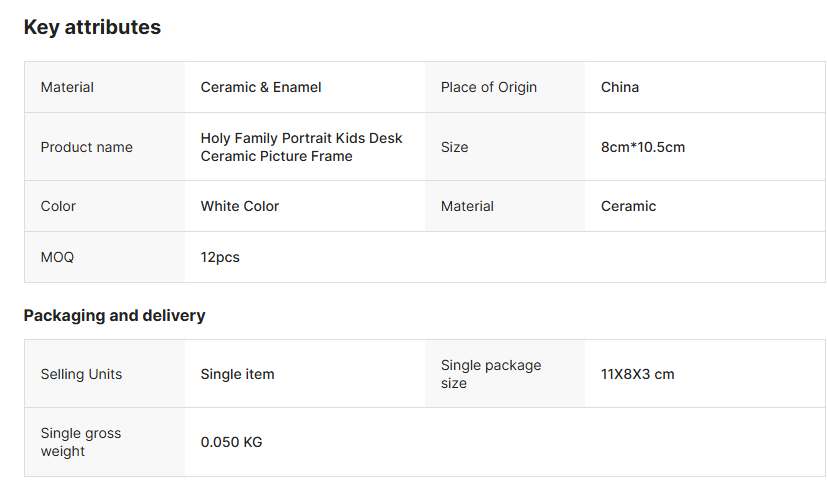
Task: Select the 0.050 KG weight value
Action: (231, 442)
